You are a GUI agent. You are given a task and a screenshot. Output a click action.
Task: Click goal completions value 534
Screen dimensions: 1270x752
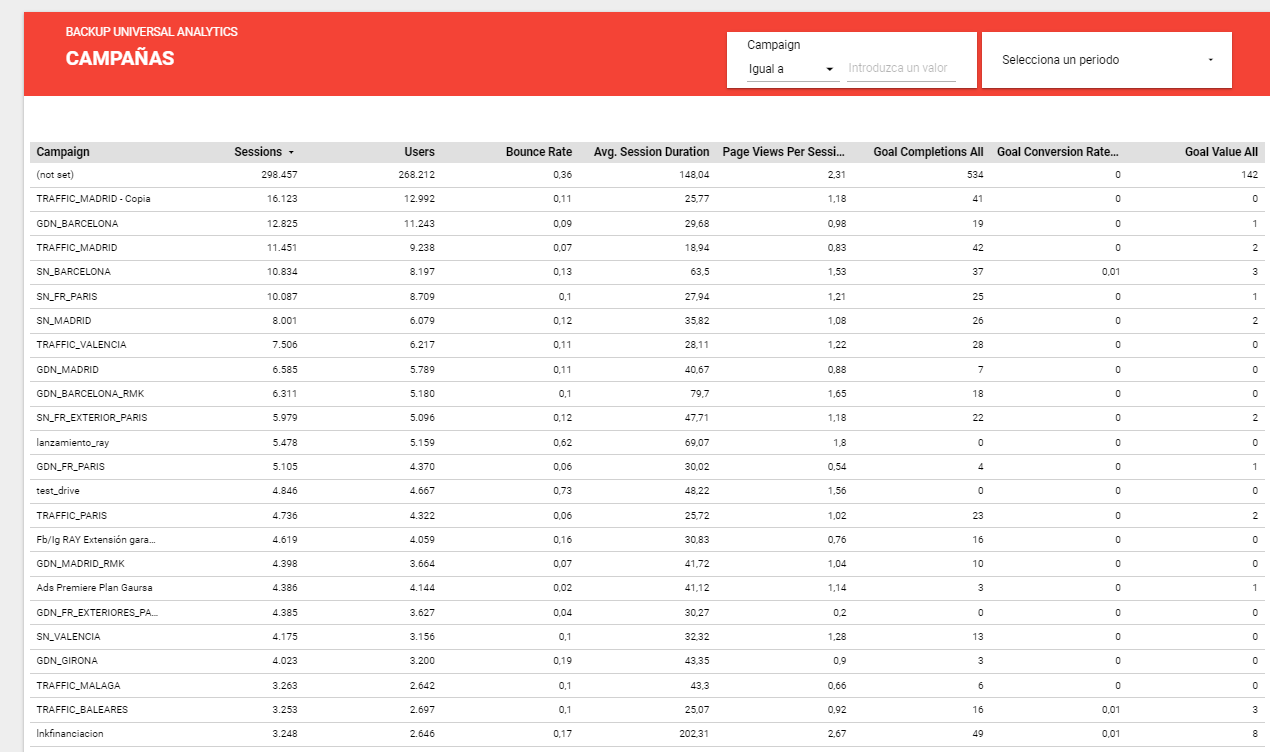point(975,175)
